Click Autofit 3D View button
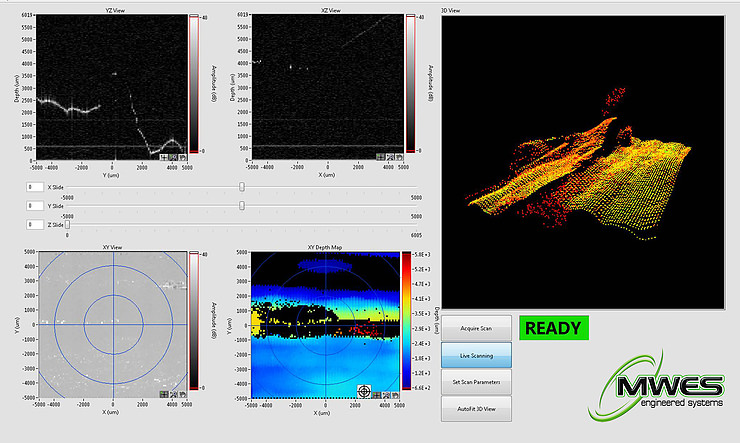The width and height of the screenshot is (740, 443). pos(476,409)
